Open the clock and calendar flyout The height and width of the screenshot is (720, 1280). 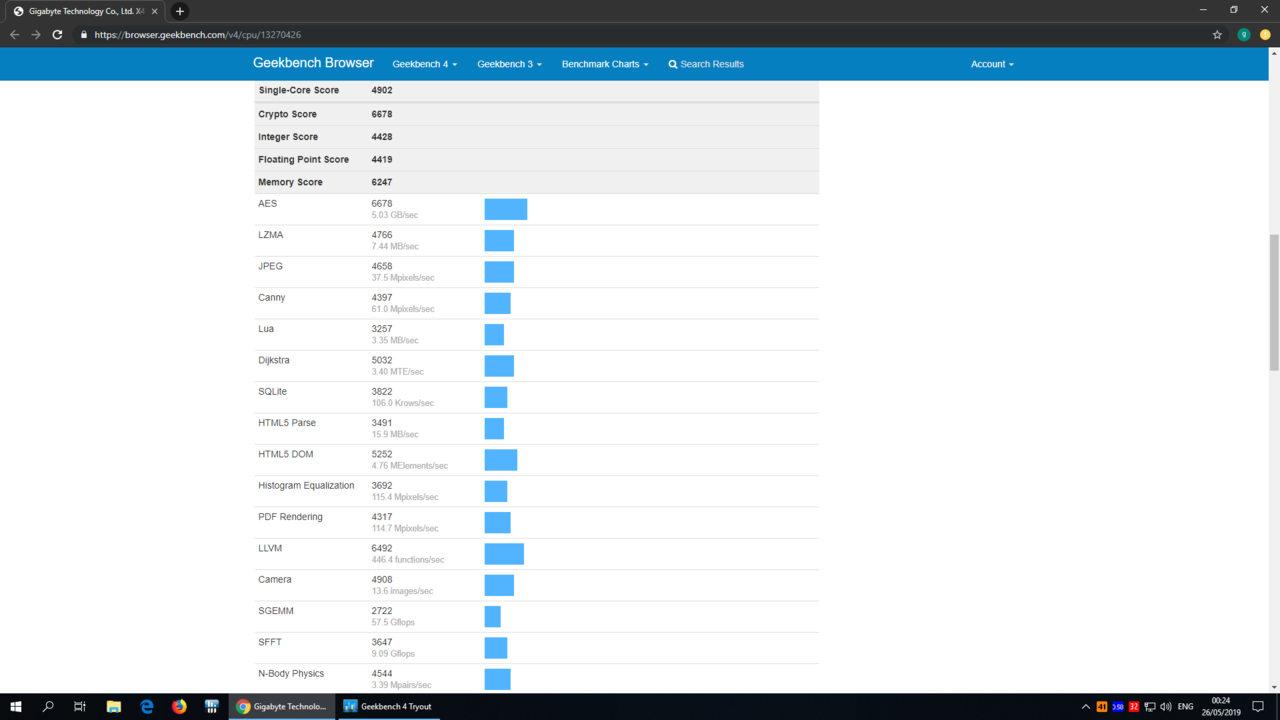click(1221, 706)
